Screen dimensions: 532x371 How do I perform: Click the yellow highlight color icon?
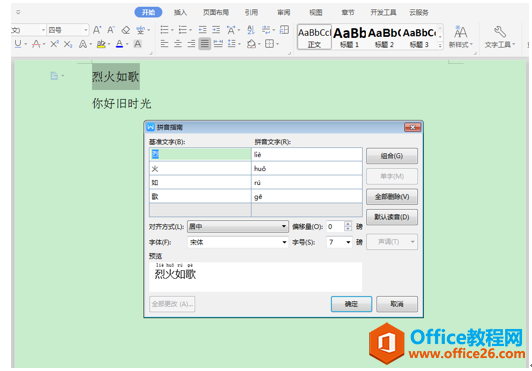(101, 44)
